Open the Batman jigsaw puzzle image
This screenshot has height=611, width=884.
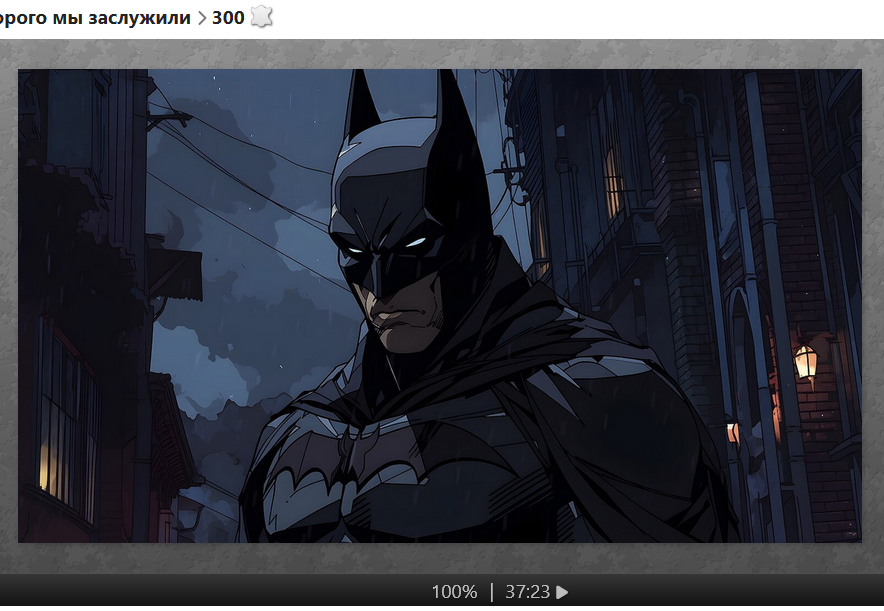(x=440, y=306)
